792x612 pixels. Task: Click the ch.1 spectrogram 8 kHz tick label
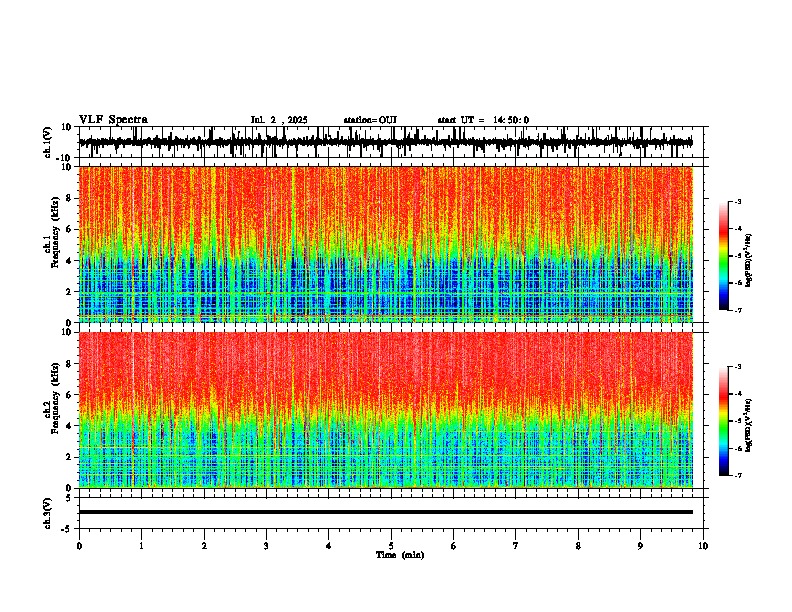69,198
